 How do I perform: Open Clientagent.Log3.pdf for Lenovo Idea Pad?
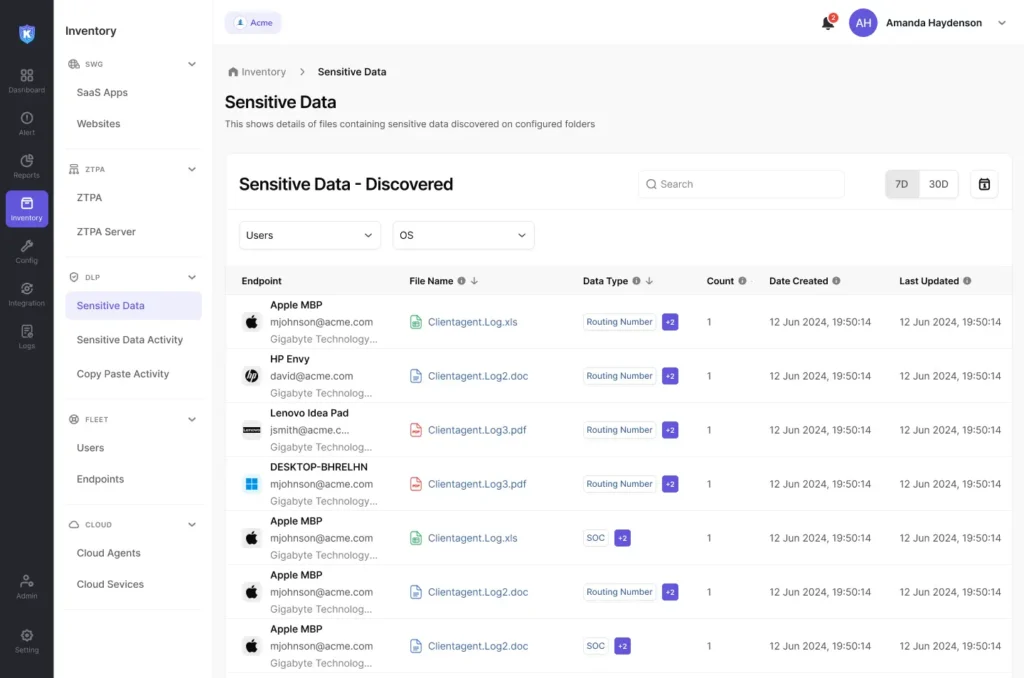click(477, 430)
